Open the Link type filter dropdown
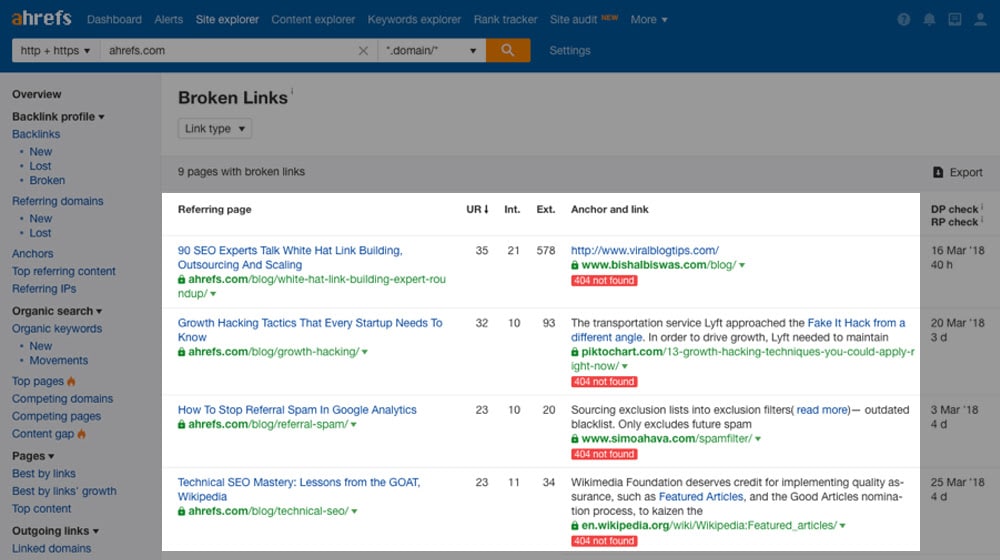The height and width of the screenshot is (560, 1000). (215, 128)
